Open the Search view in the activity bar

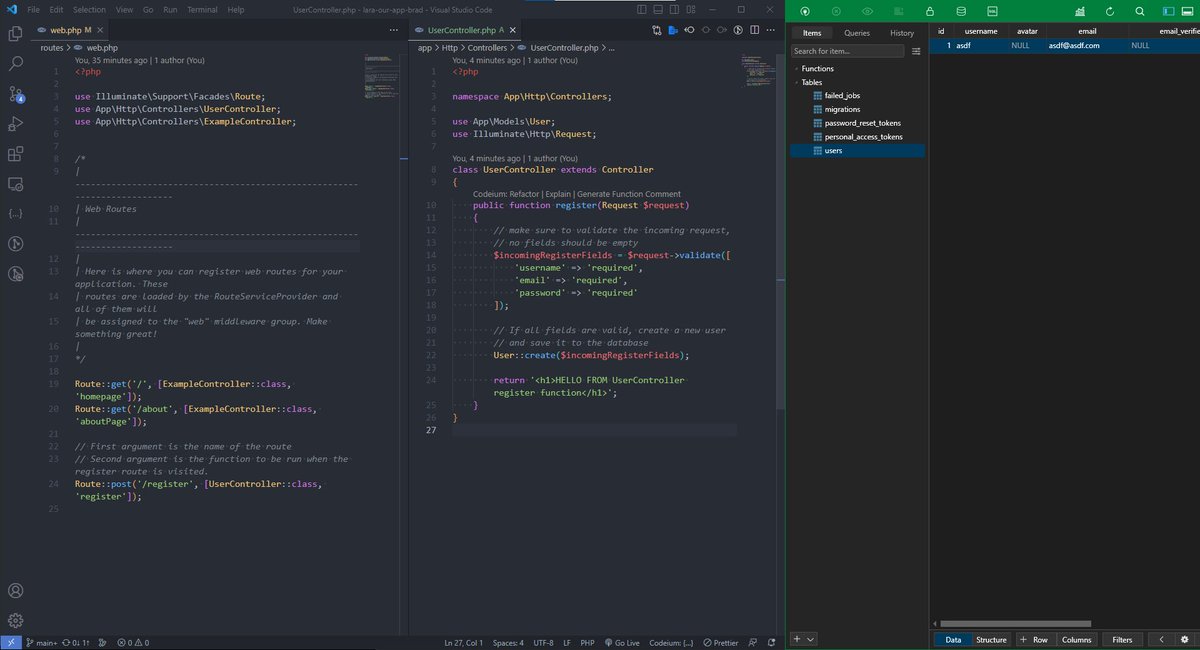(x=15, y=63)
